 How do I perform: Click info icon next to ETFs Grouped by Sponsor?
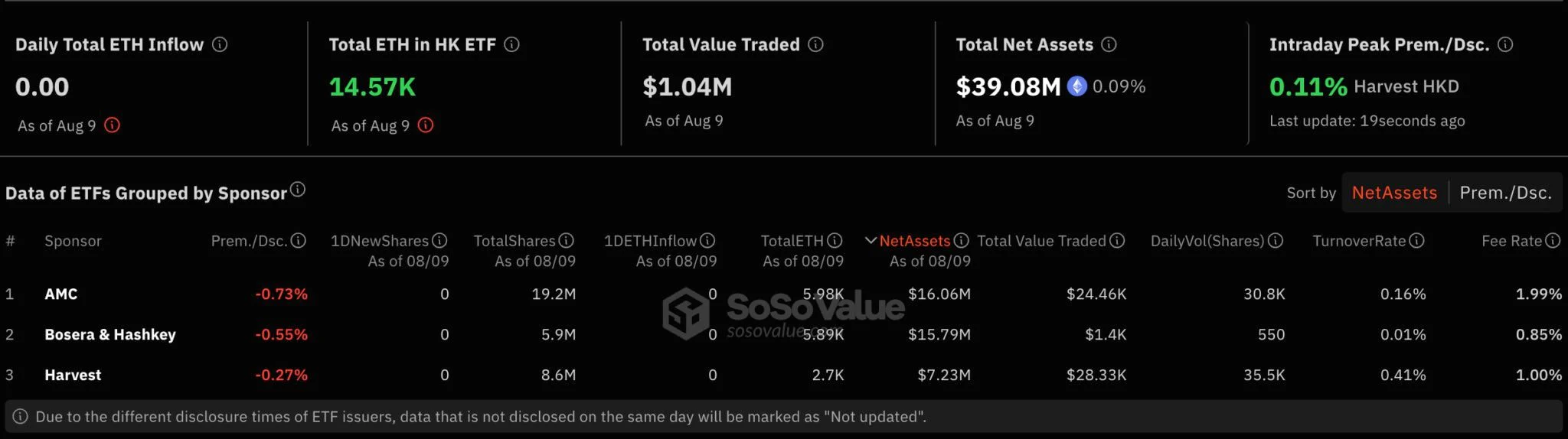(x=298, y=189)
